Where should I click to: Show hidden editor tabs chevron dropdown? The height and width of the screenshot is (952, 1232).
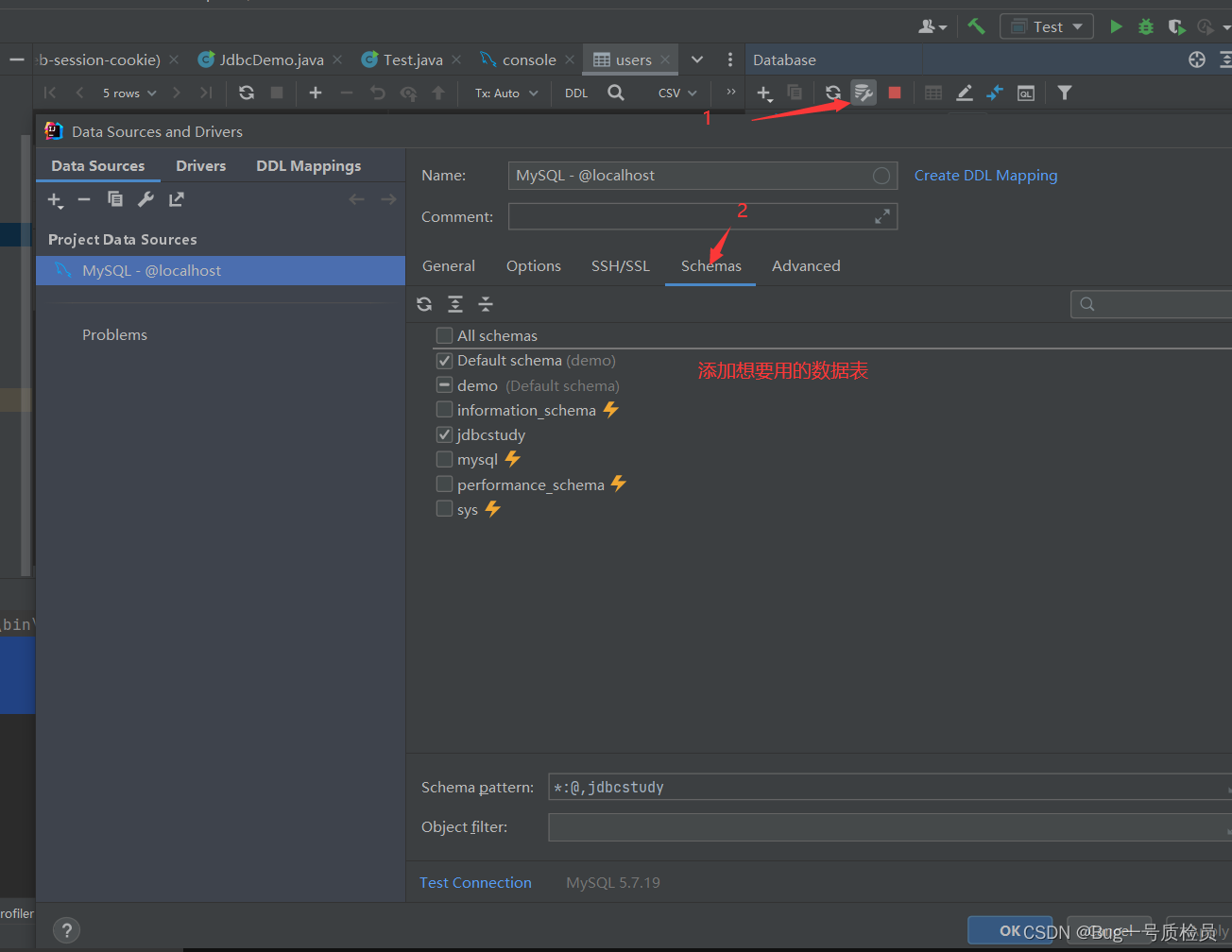697,59
